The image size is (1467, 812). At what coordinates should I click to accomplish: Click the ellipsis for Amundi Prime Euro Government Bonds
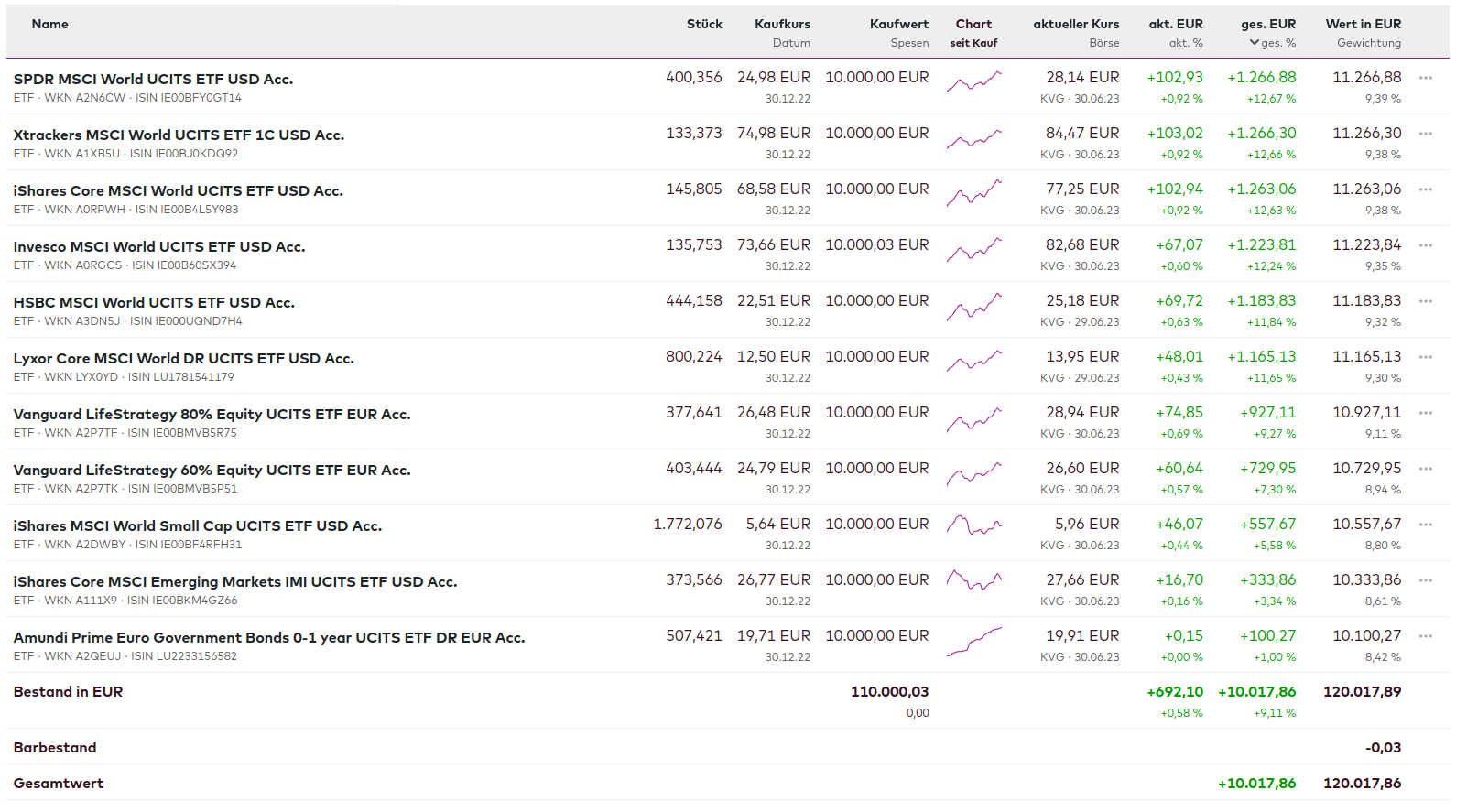click(x=1425, y=636)
